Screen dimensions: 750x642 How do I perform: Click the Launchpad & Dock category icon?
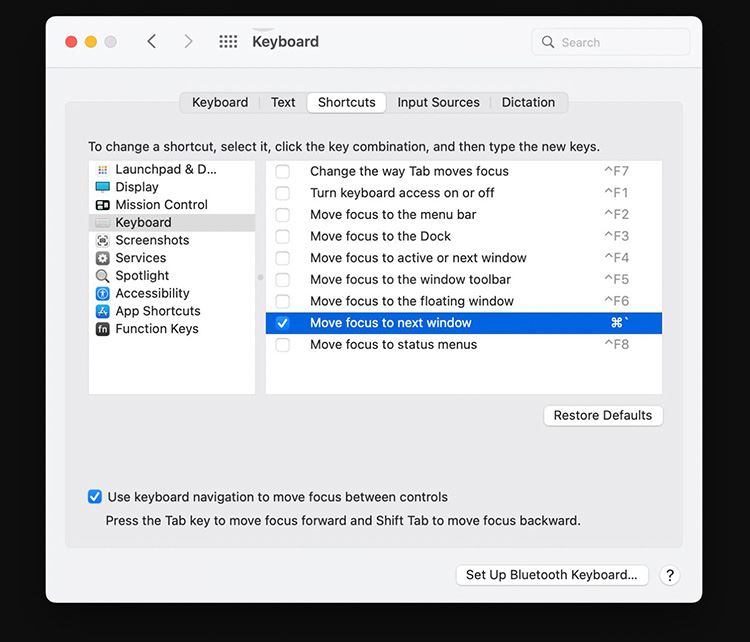[x=102, y=169]
